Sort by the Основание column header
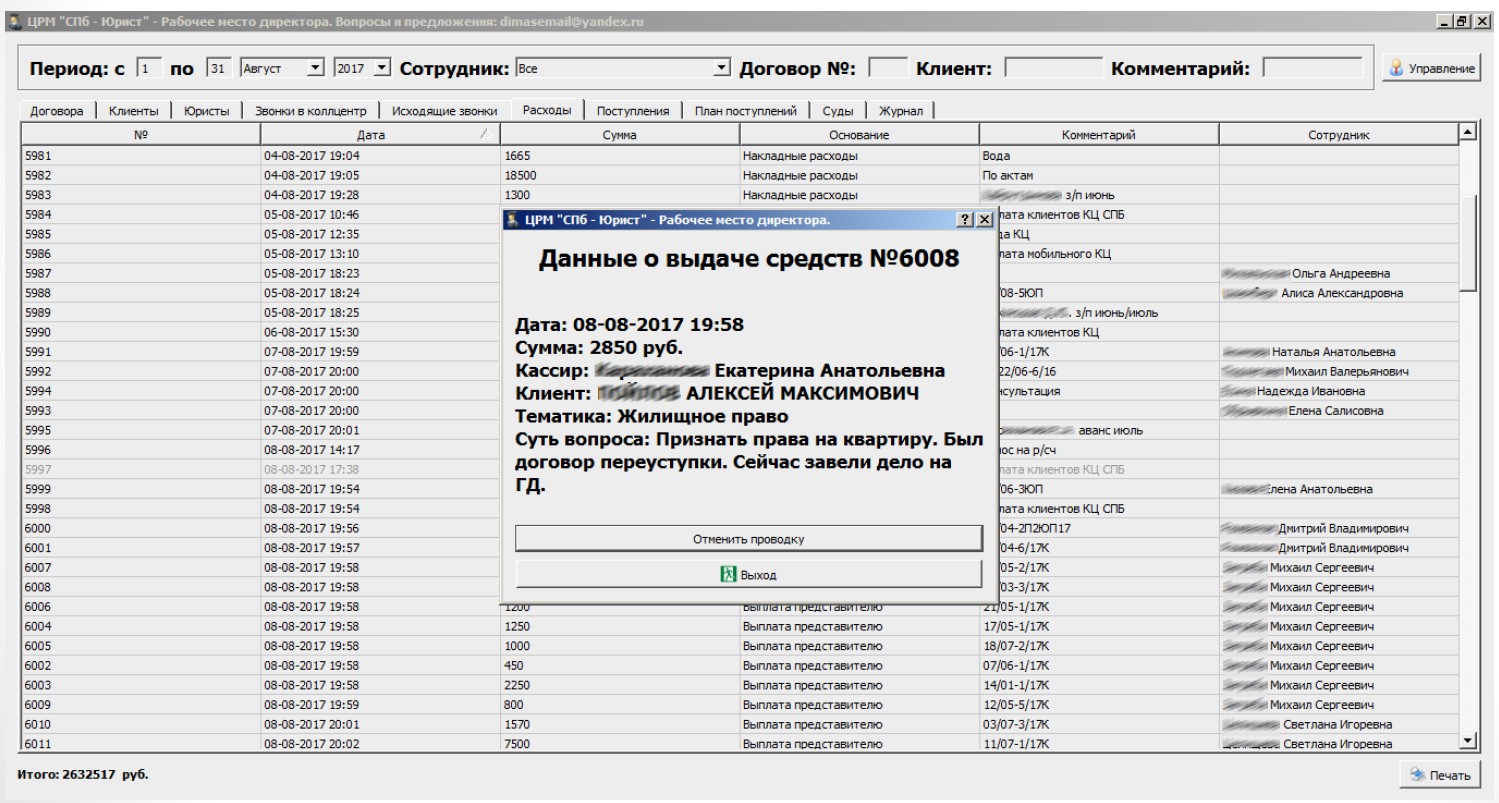Viewport: 1499px width, 803px height. [859, 134]
